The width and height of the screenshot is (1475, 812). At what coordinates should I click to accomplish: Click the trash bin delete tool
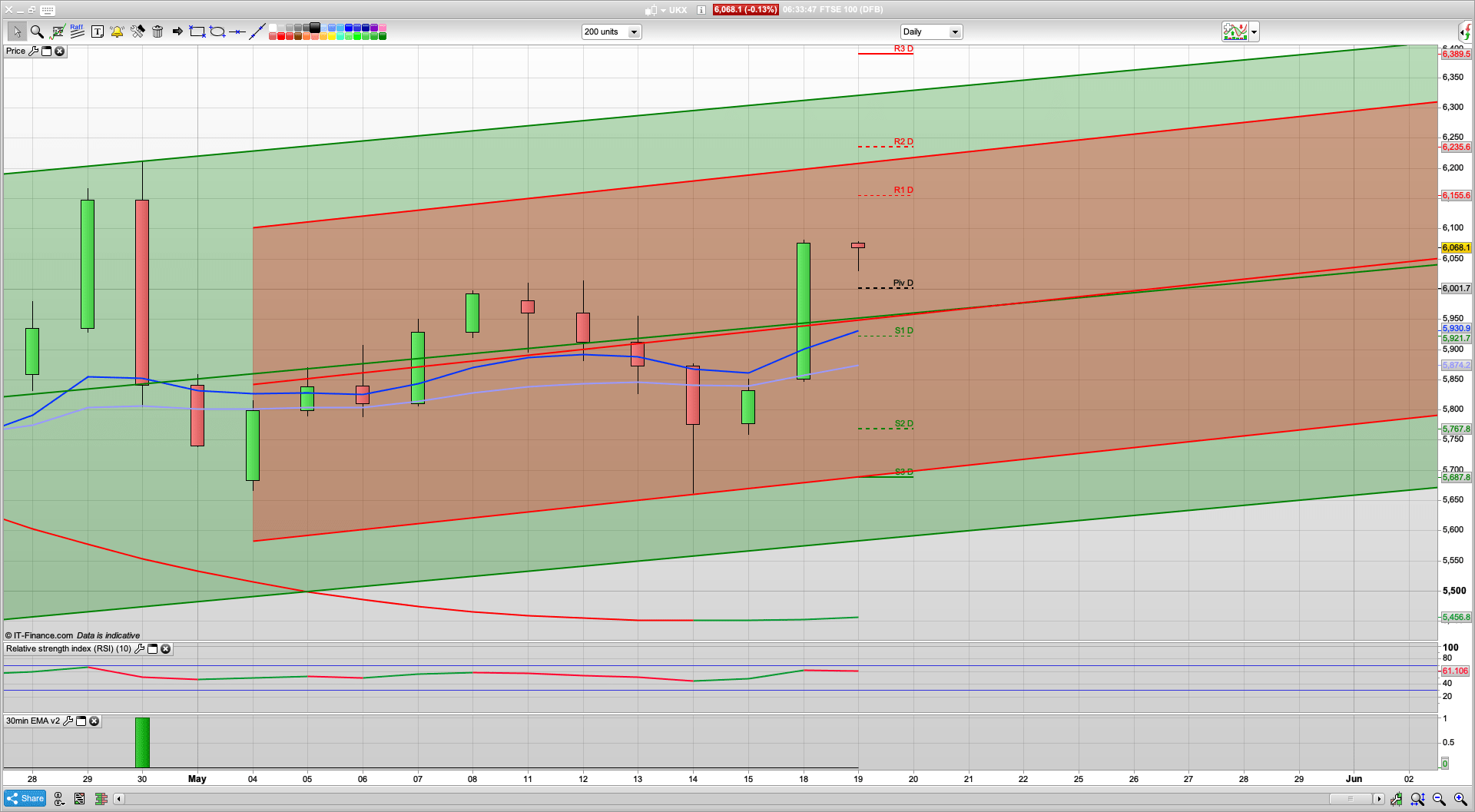coord(157,31)
